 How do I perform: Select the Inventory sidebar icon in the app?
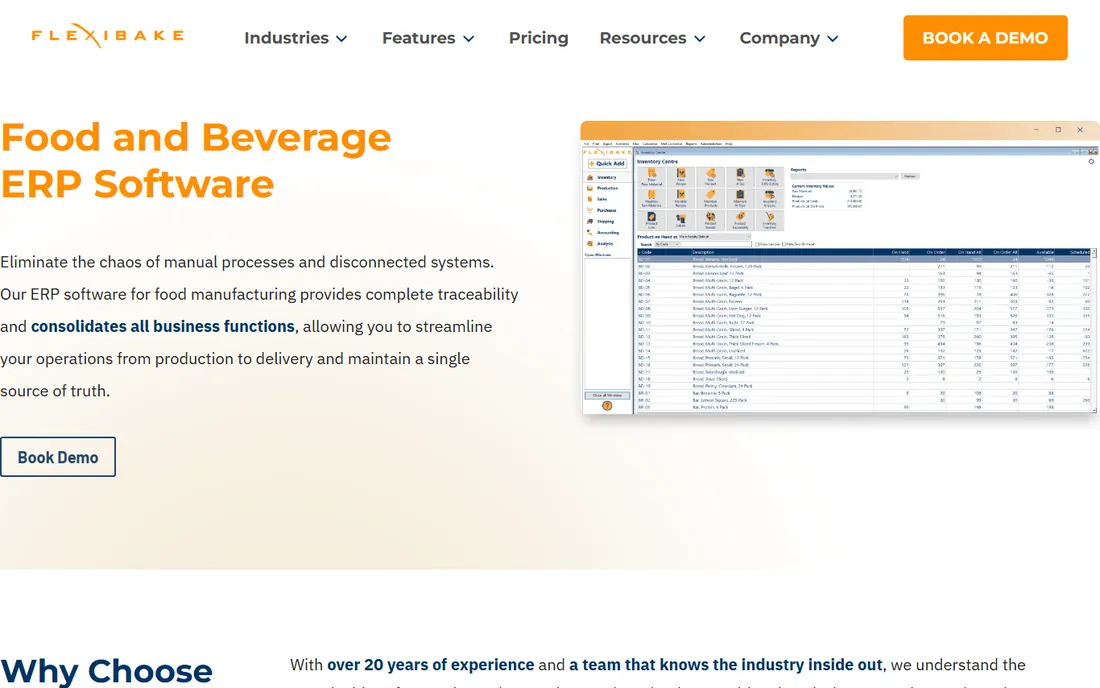pyautogui.click(x=590, y=178)
